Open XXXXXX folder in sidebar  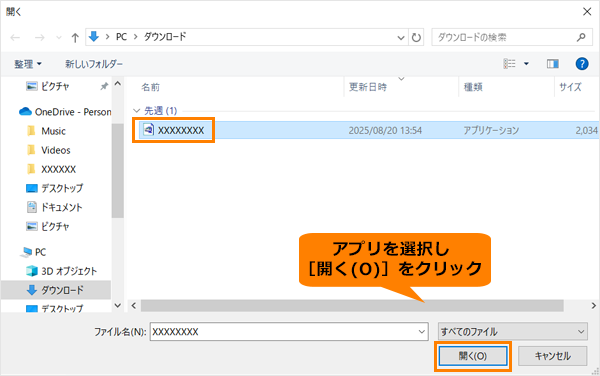click(x=51, y=169)
